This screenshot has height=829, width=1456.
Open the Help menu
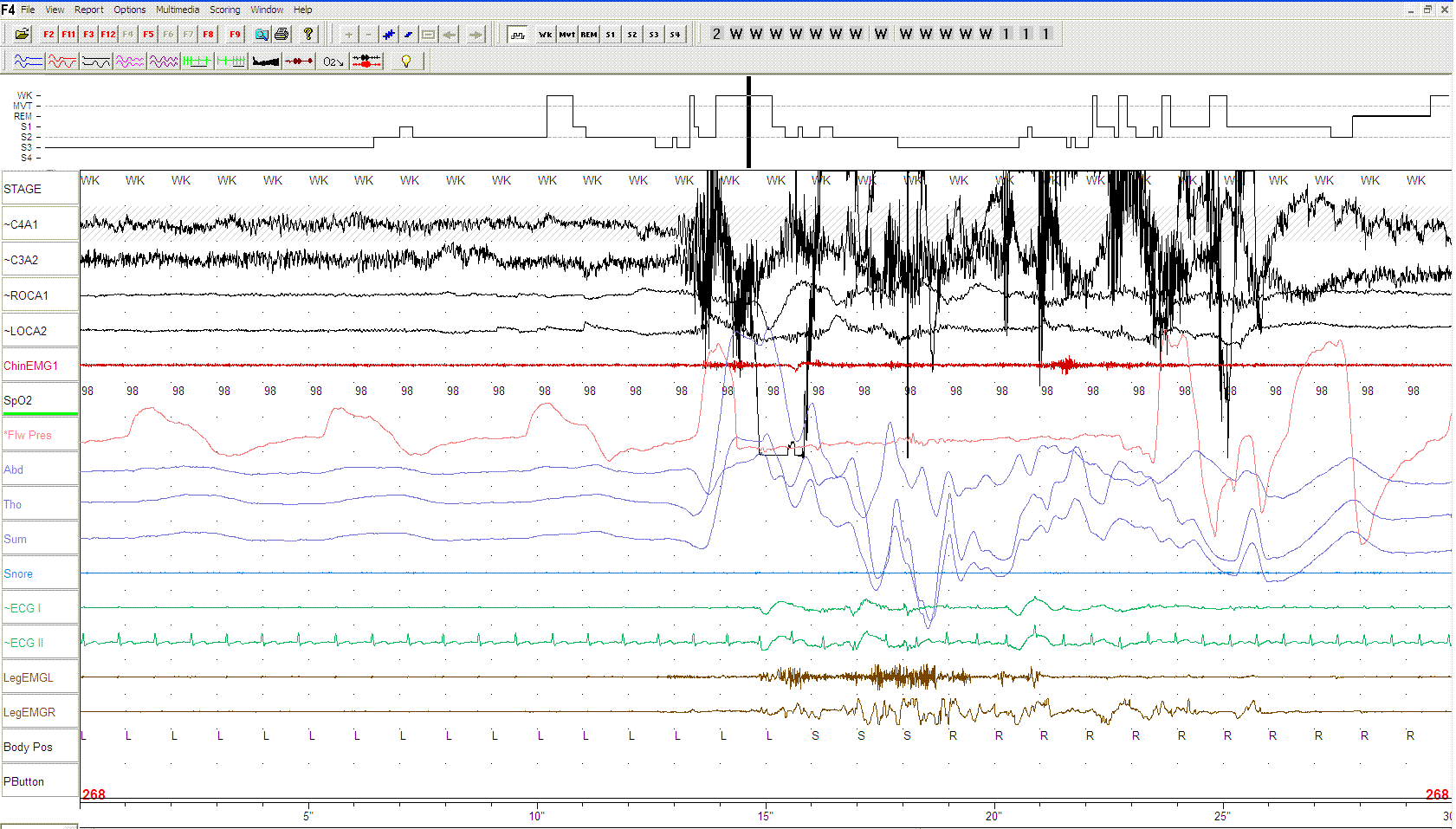click(302, 10)
